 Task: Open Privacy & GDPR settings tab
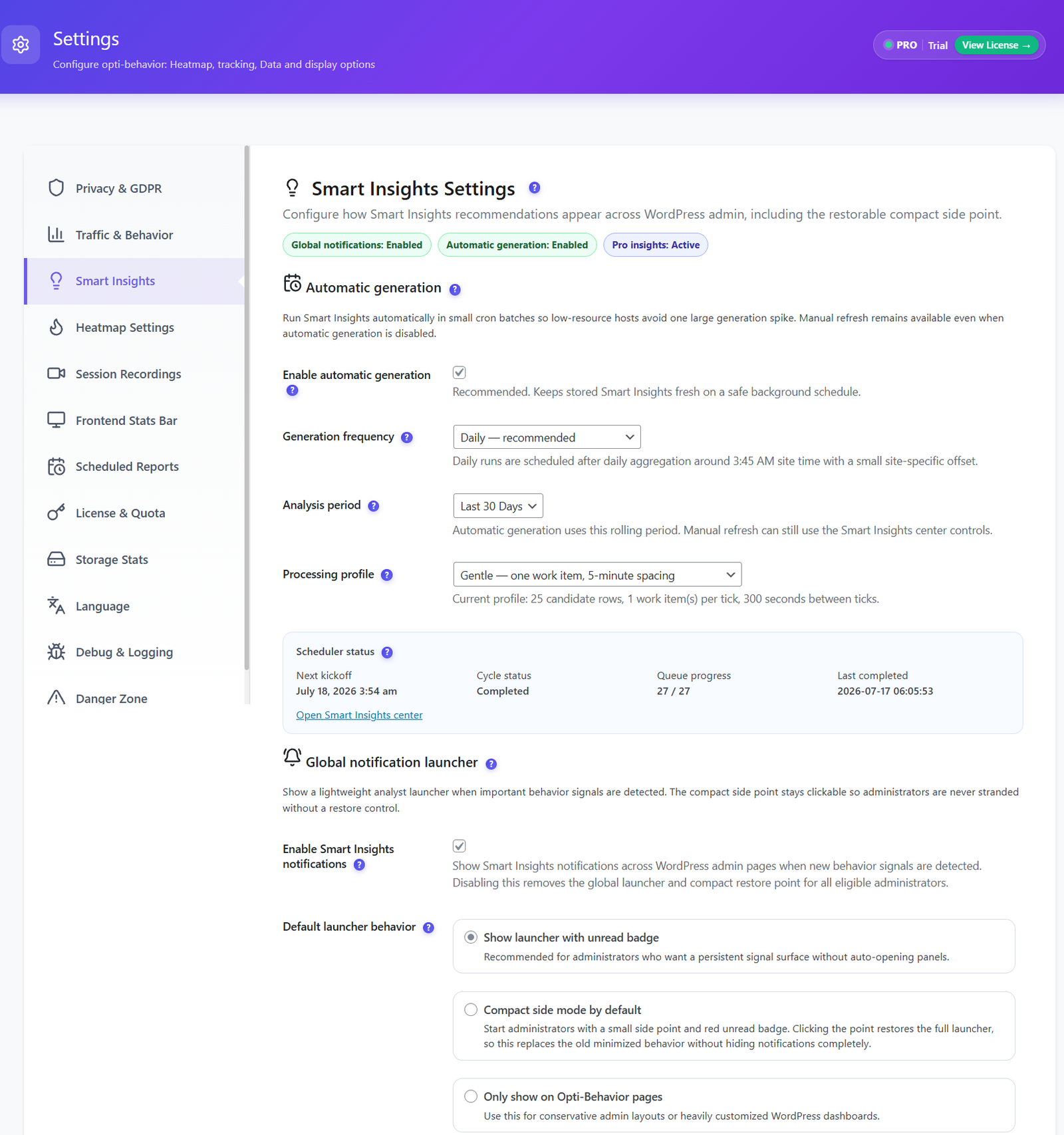134,188
